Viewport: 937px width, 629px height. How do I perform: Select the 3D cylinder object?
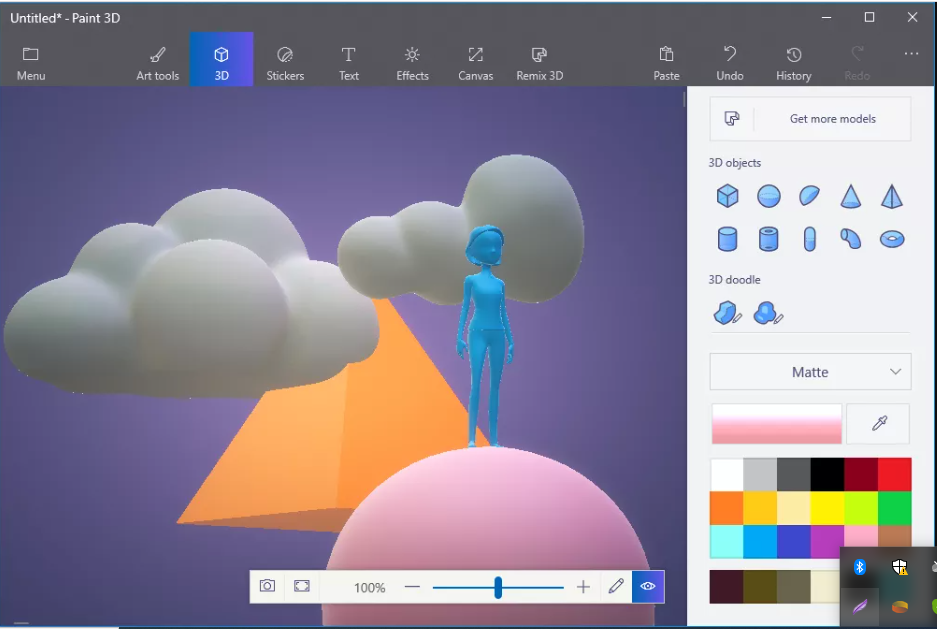727,239
